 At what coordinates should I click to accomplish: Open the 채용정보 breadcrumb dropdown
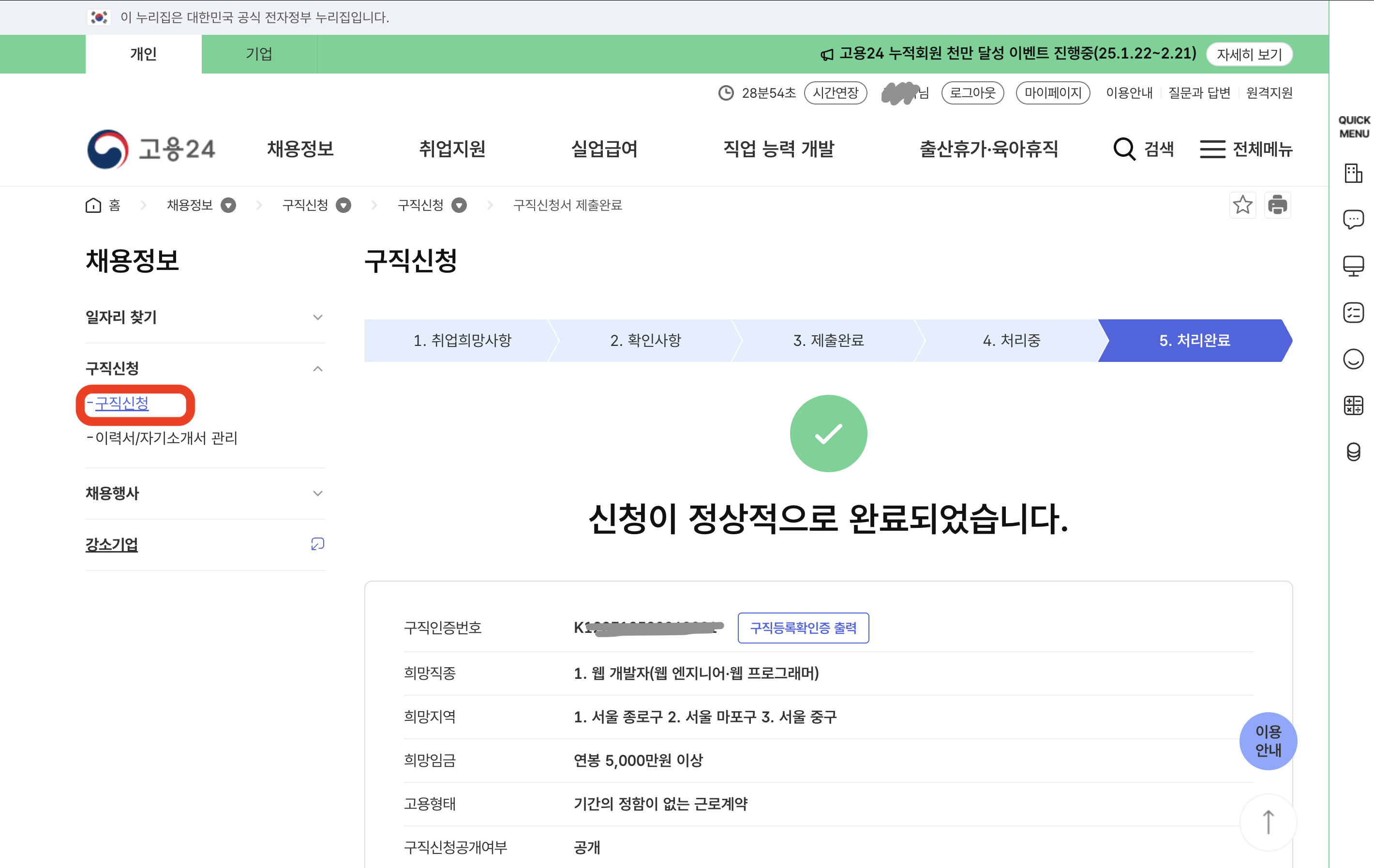click(228, 206)
